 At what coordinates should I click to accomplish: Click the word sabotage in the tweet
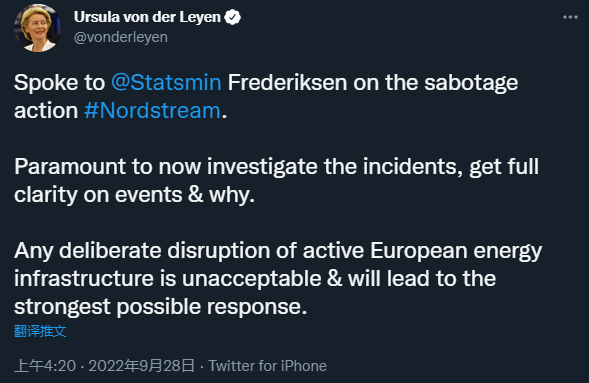point(471,83)
